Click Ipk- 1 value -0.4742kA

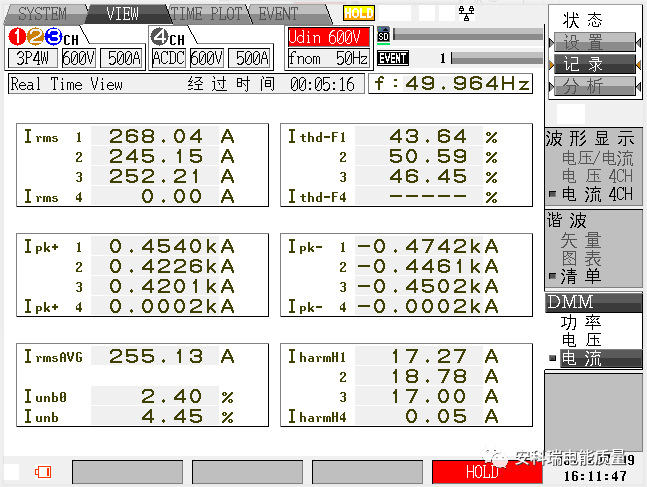(x=427, y=246)
